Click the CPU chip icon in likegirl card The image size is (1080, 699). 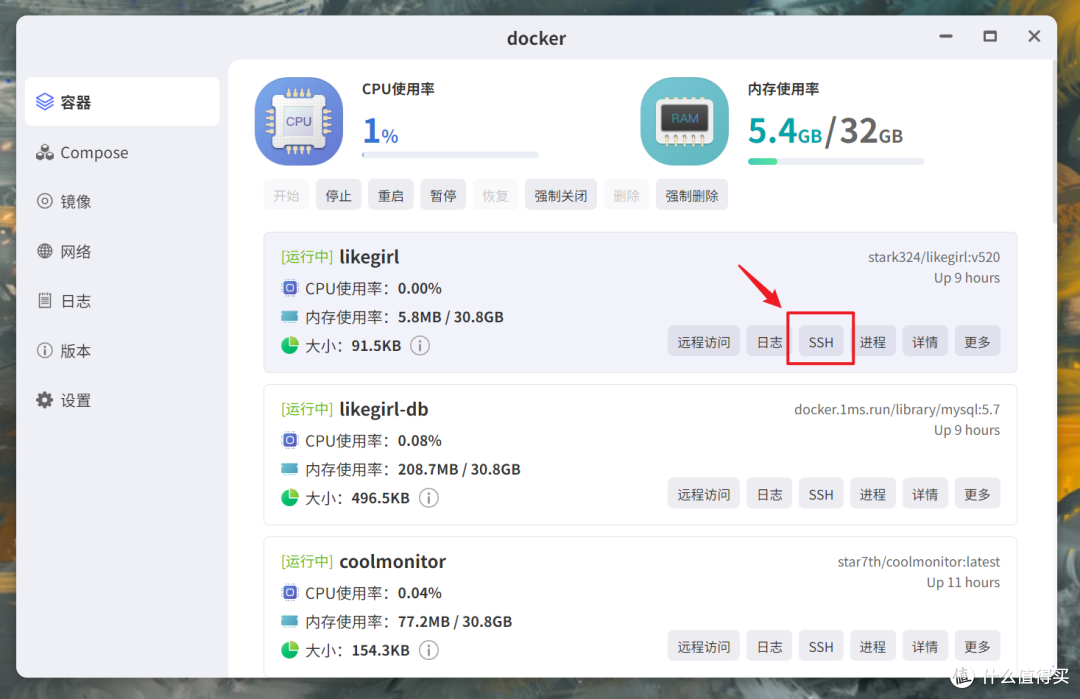tap(290, 288)
